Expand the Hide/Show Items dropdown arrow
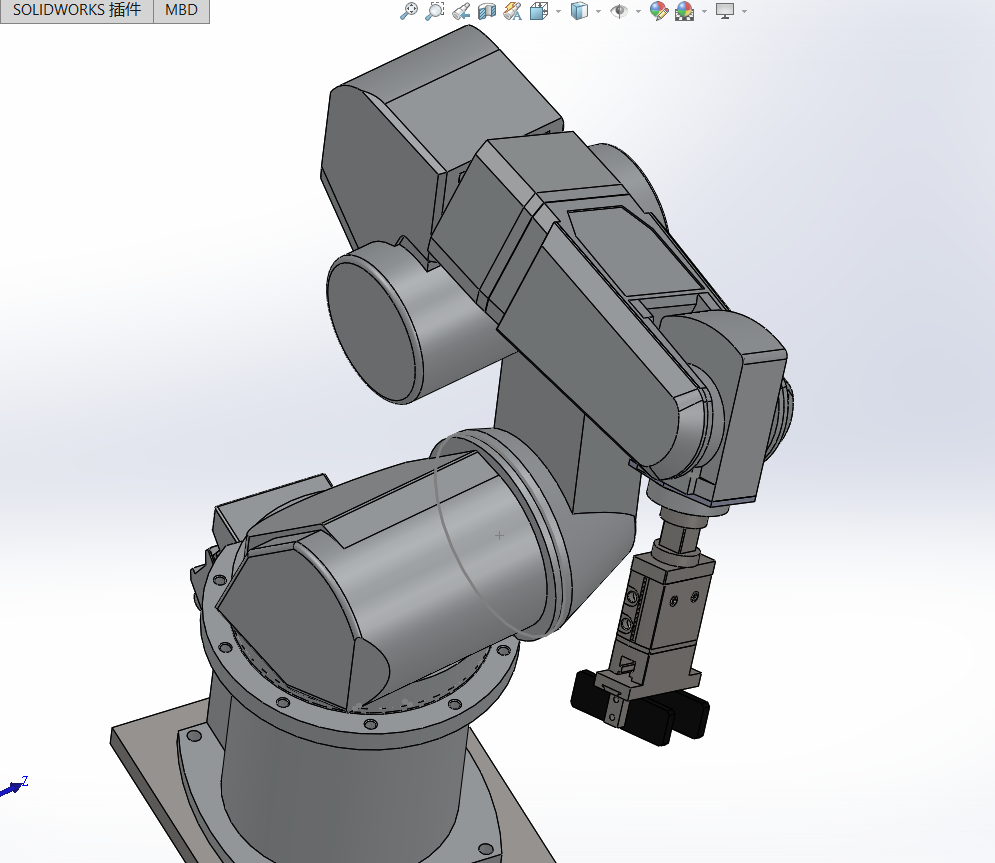This screenshot has height=863, width=995. (638, 11)
